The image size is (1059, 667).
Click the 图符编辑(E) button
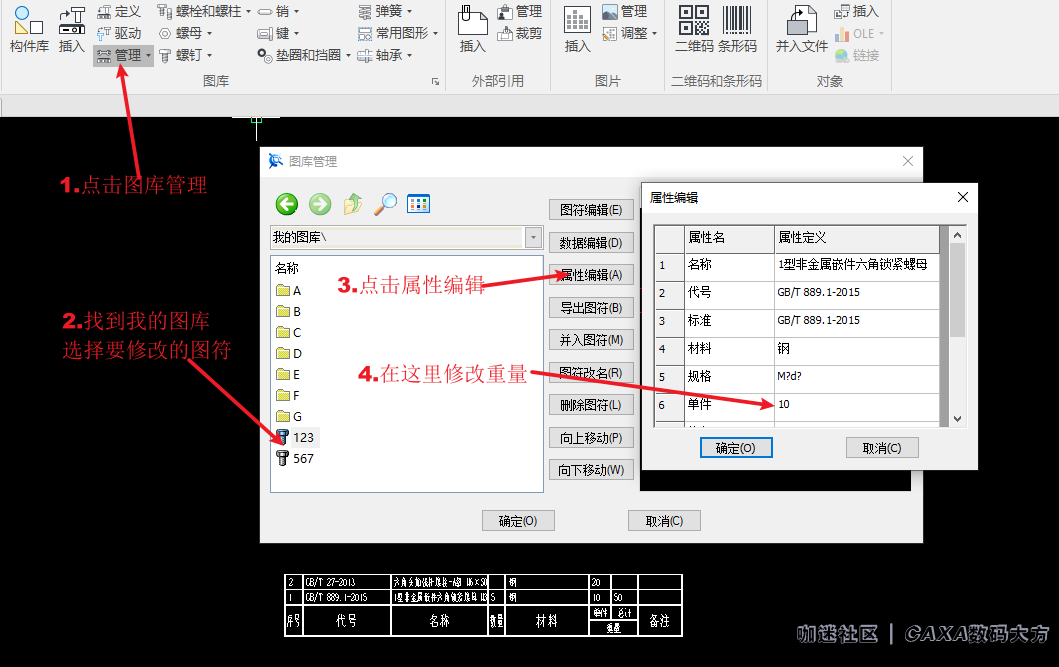point(591,210)
